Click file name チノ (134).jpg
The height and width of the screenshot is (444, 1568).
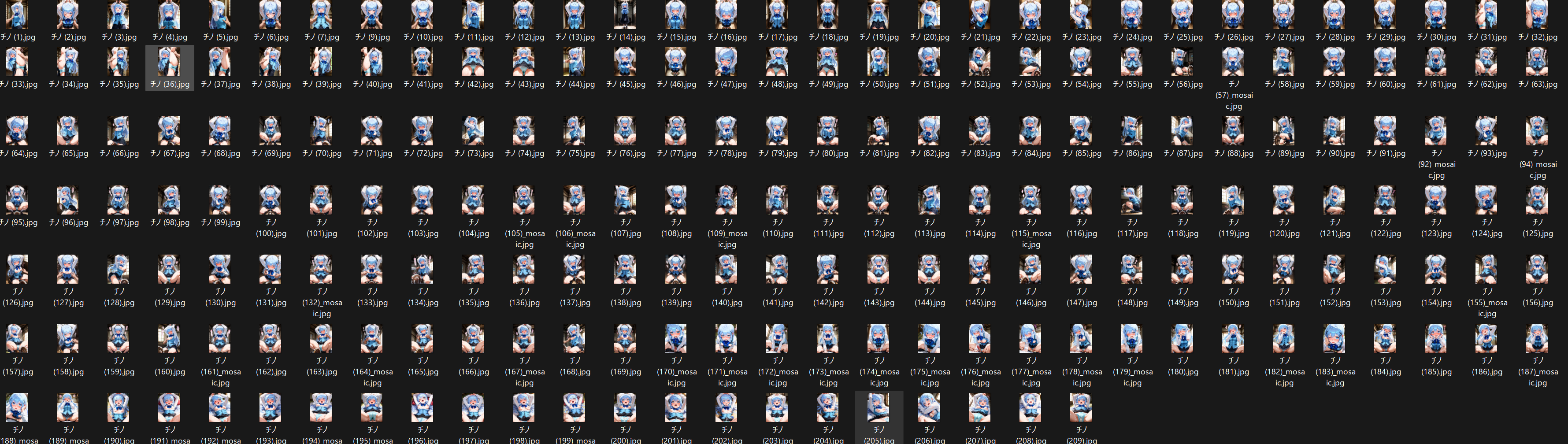[423, 297]
